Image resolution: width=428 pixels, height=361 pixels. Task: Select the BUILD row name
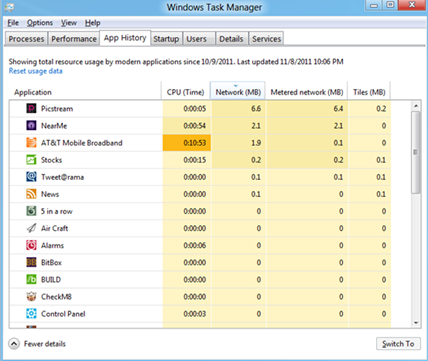pos(51,280)
